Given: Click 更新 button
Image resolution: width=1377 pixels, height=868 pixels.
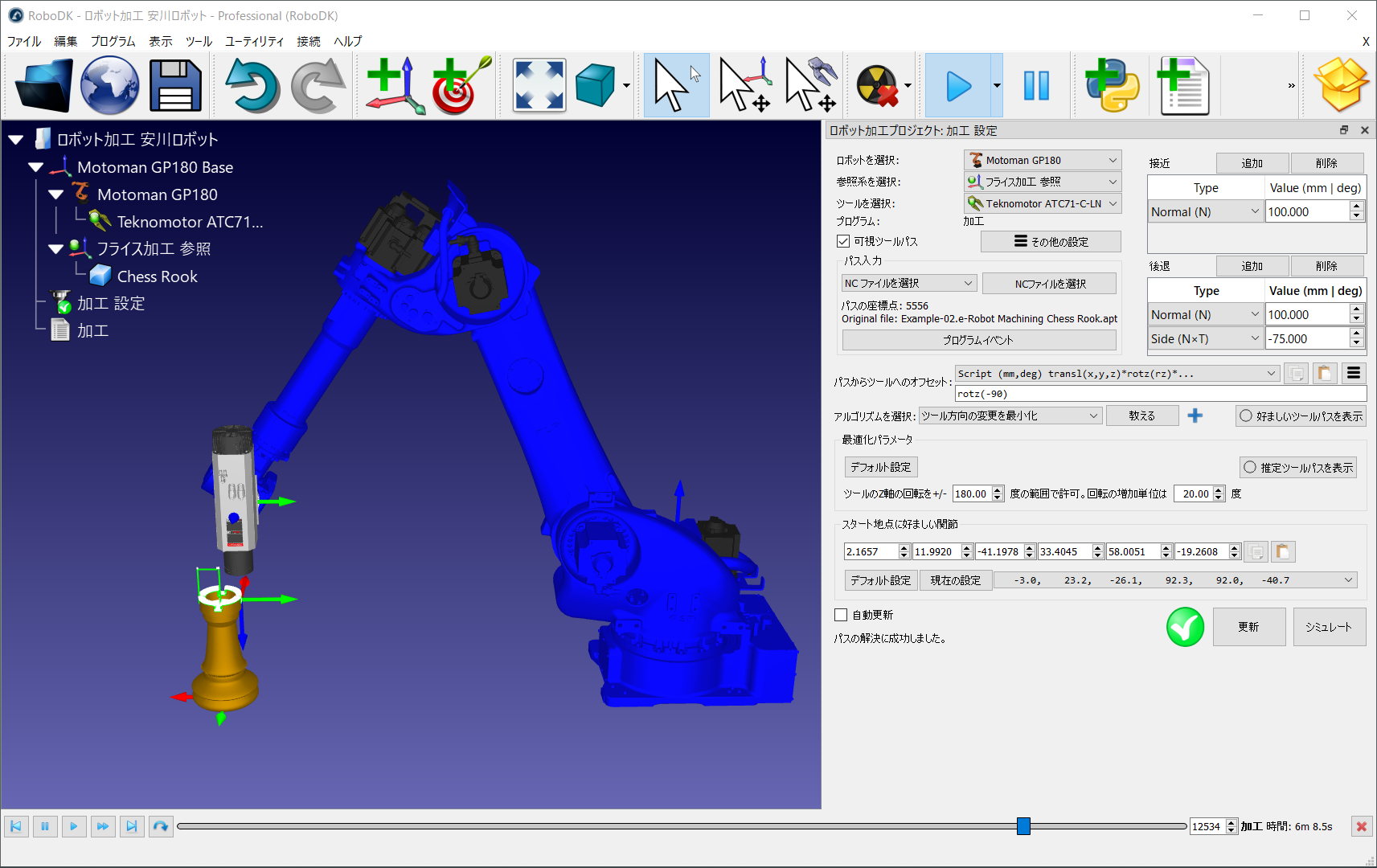Looking at the screenshot, I should click(x=1249, y=627).
